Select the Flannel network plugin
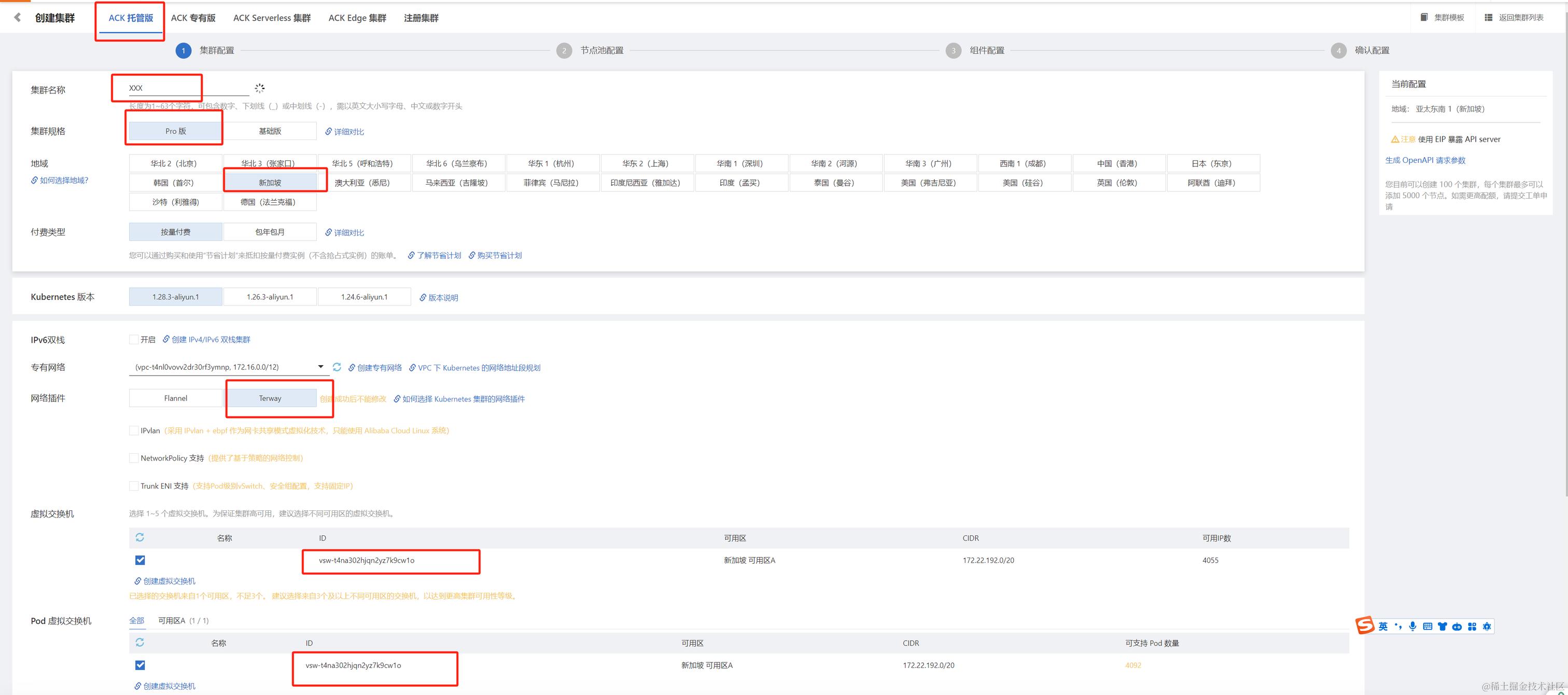The image size is (1568, 695). pos(175,398)
